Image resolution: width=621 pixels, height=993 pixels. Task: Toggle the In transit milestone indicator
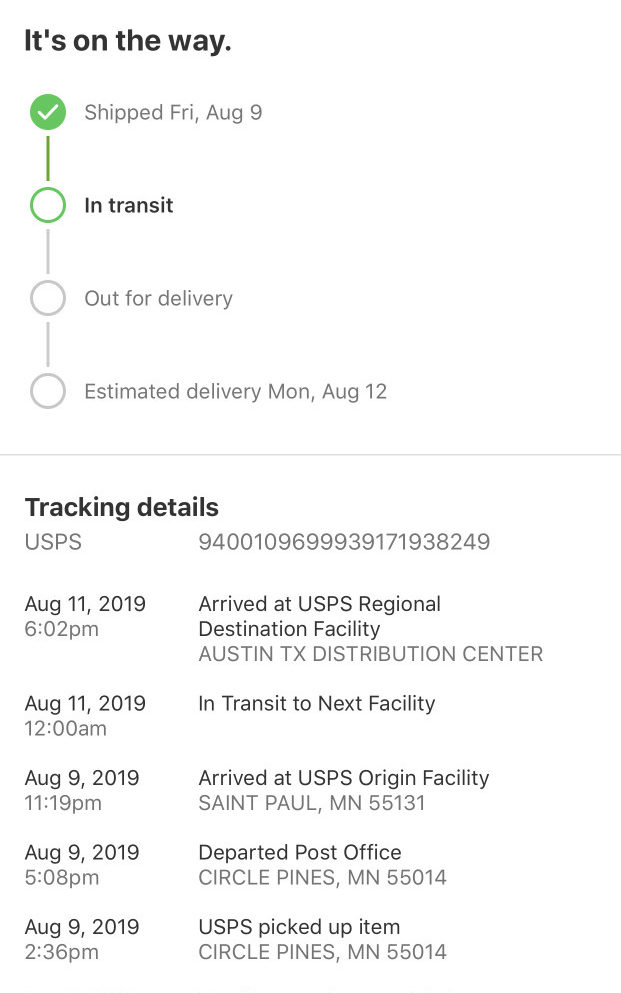click(x=47, y=205)
